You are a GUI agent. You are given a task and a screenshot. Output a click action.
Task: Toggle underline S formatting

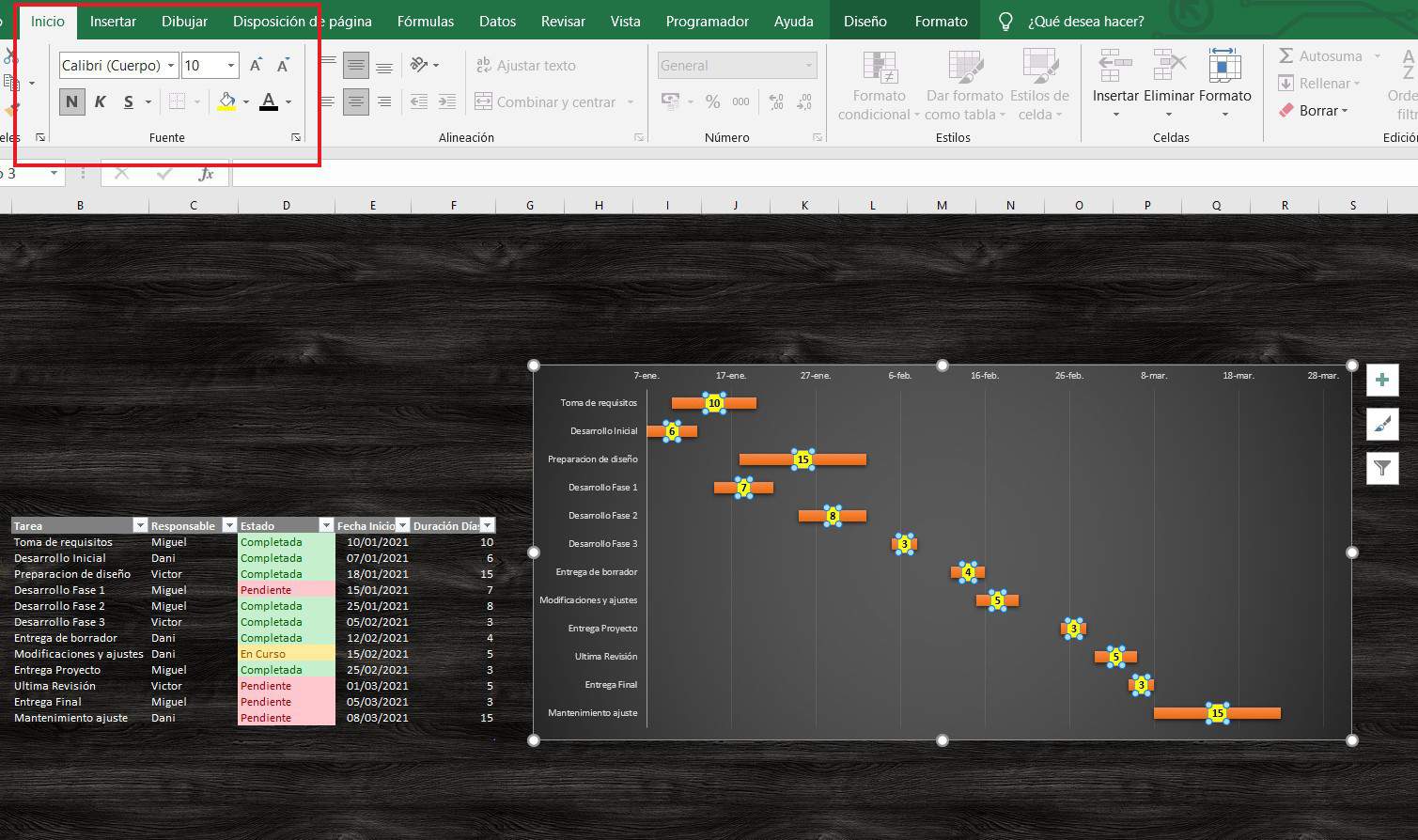[x=128, y=101]
